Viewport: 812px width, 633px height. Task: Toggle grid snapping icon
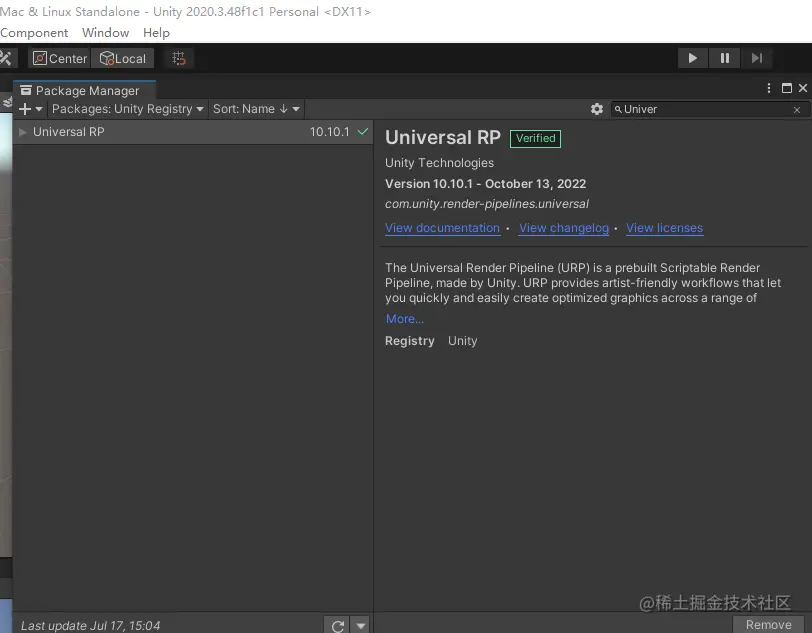[179, 59]
